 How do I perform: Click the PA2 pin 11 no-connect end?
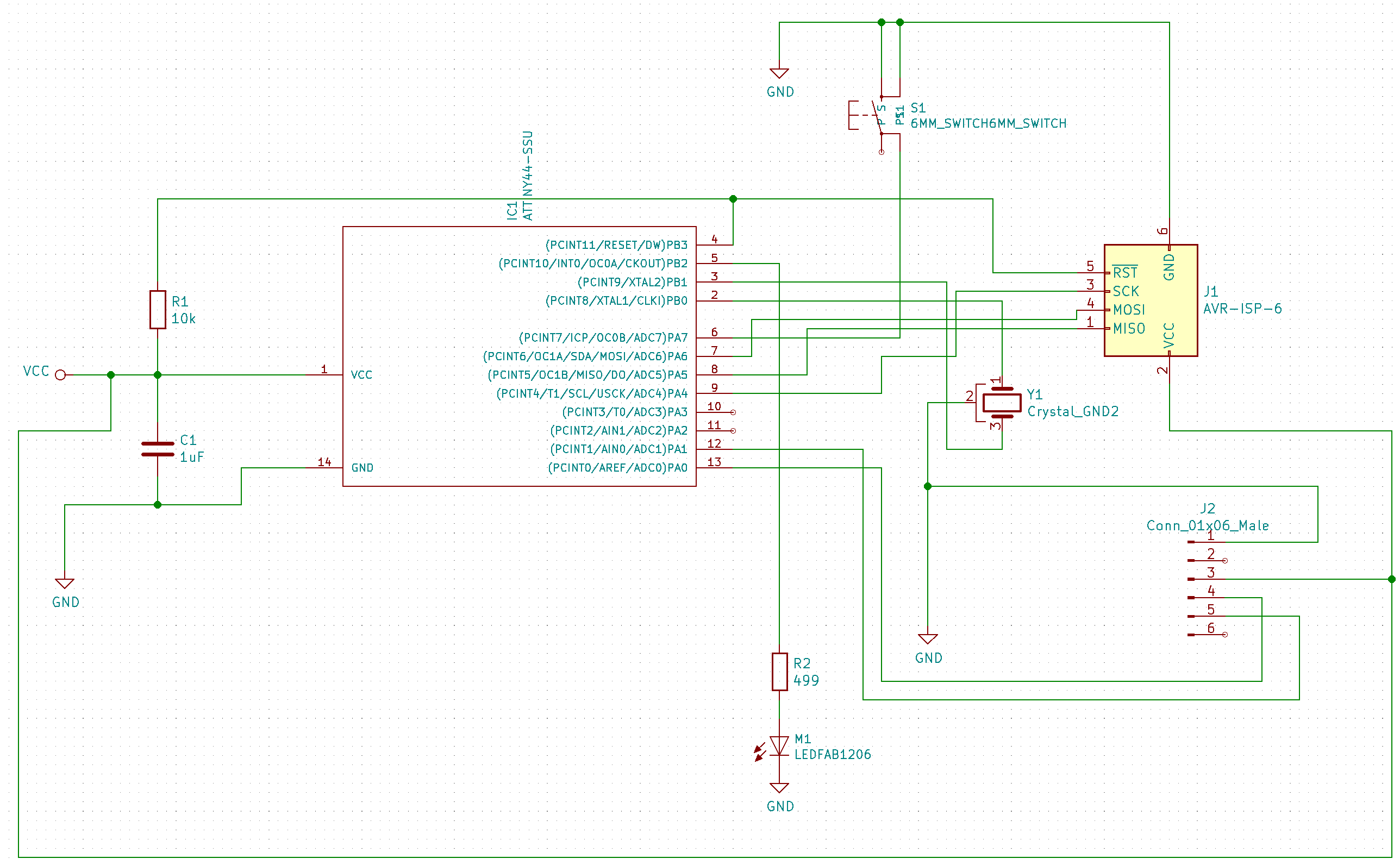point(733,430)
